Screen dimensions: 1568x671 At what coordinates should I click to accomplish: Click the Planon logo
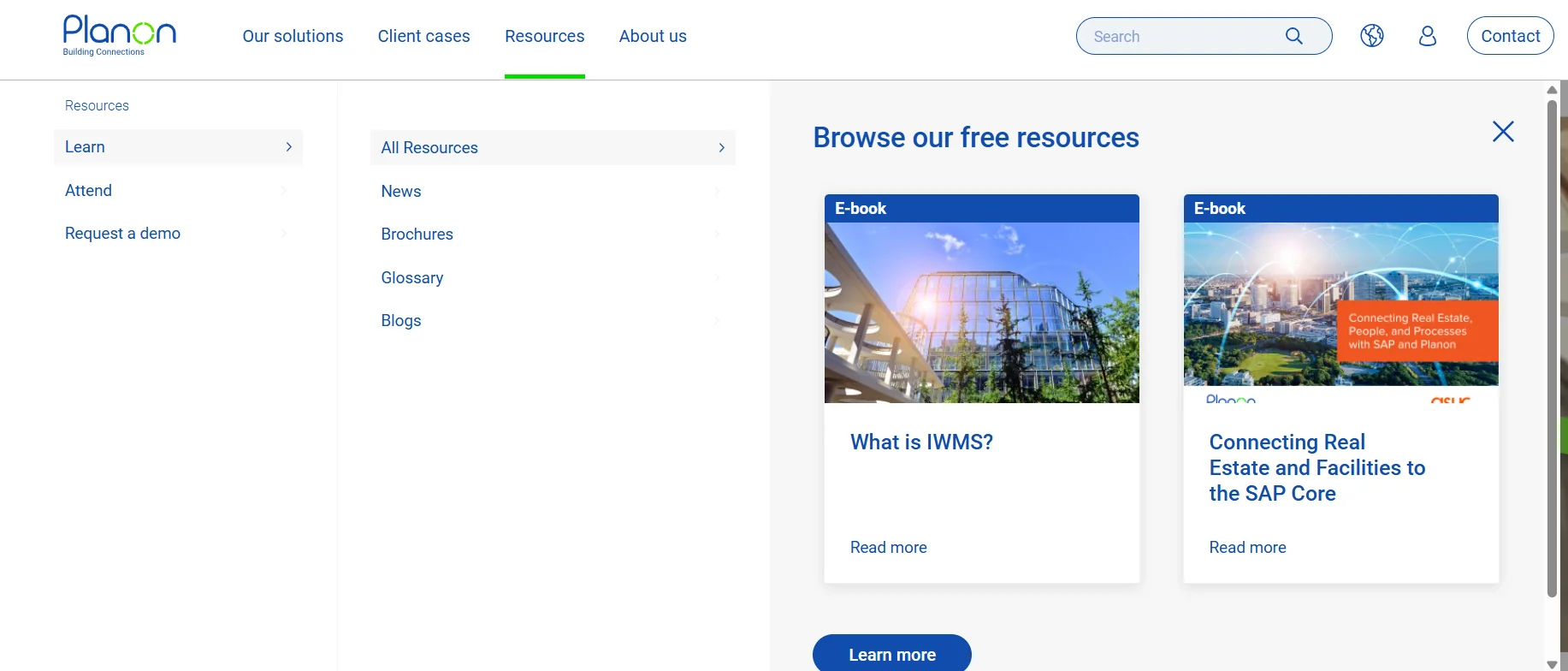click(x=119, y=35)
